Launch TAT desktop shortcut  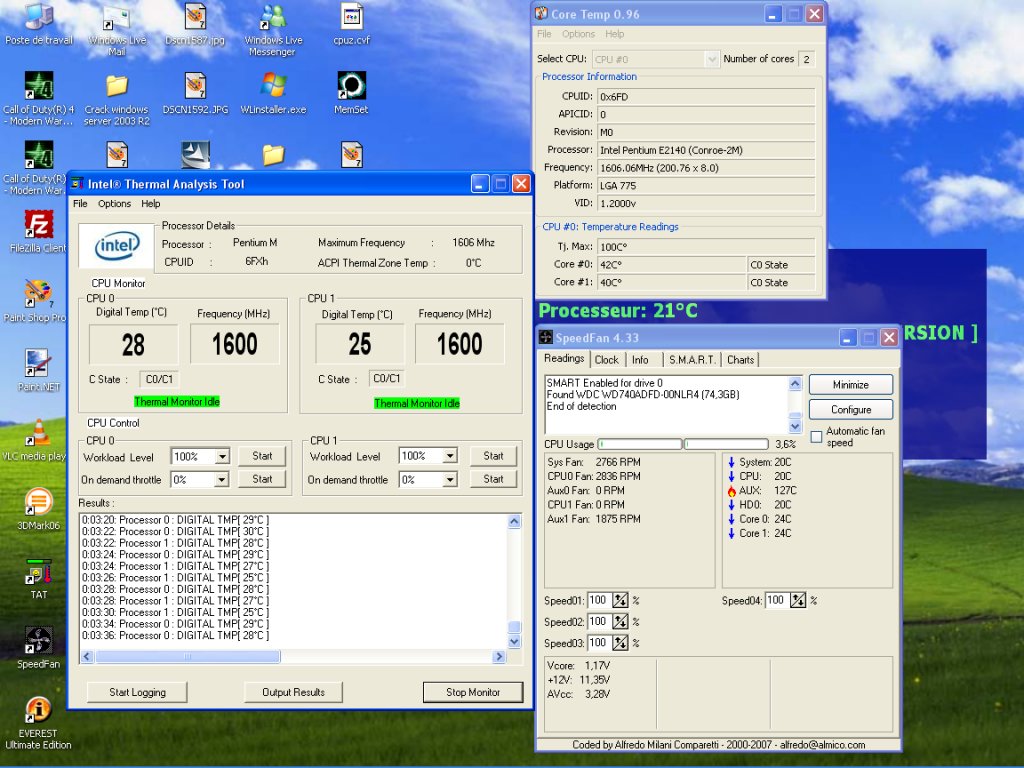pyautogui.click(x=39, y=578)
